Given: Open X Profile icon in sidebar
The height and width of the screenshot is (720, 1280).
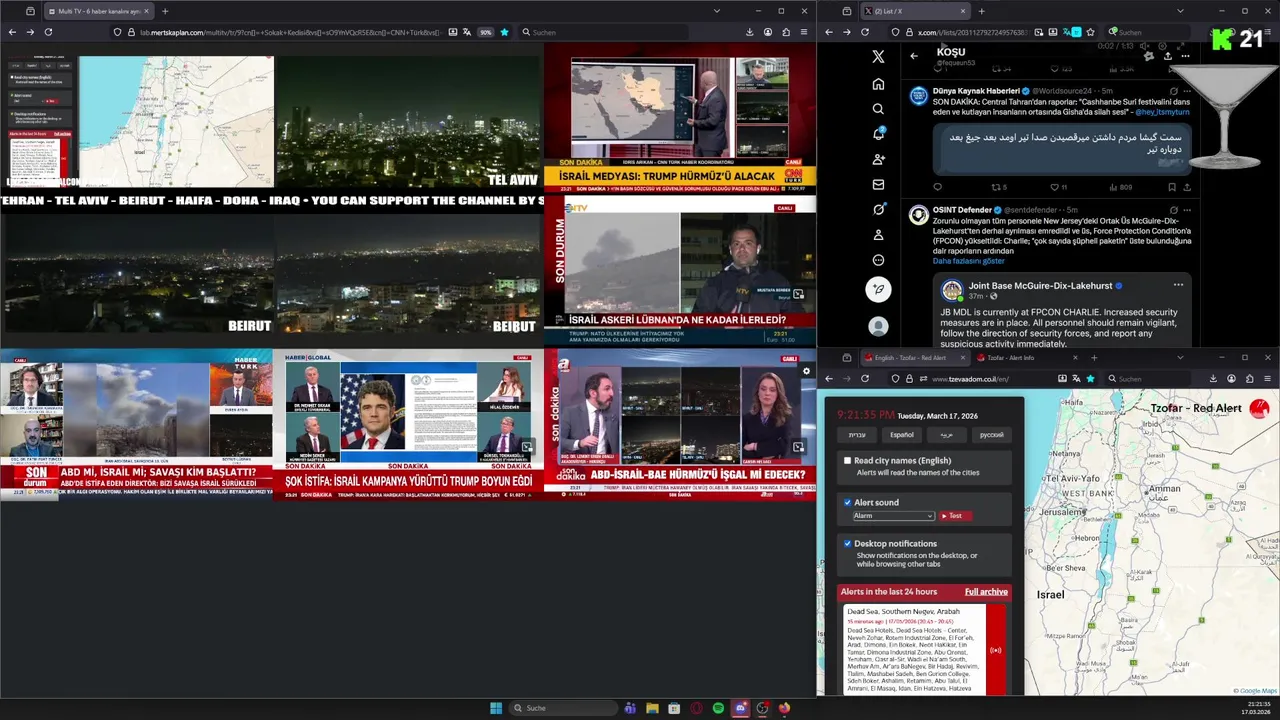Looking at the screenshot, I should coord(878,235).
